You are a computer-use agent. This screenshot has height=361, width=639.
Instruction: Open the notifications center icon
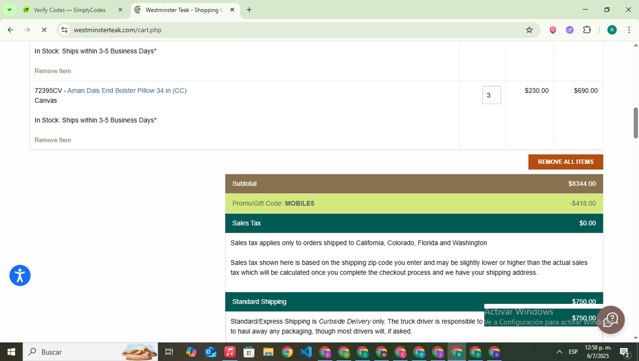pos(625,352)
